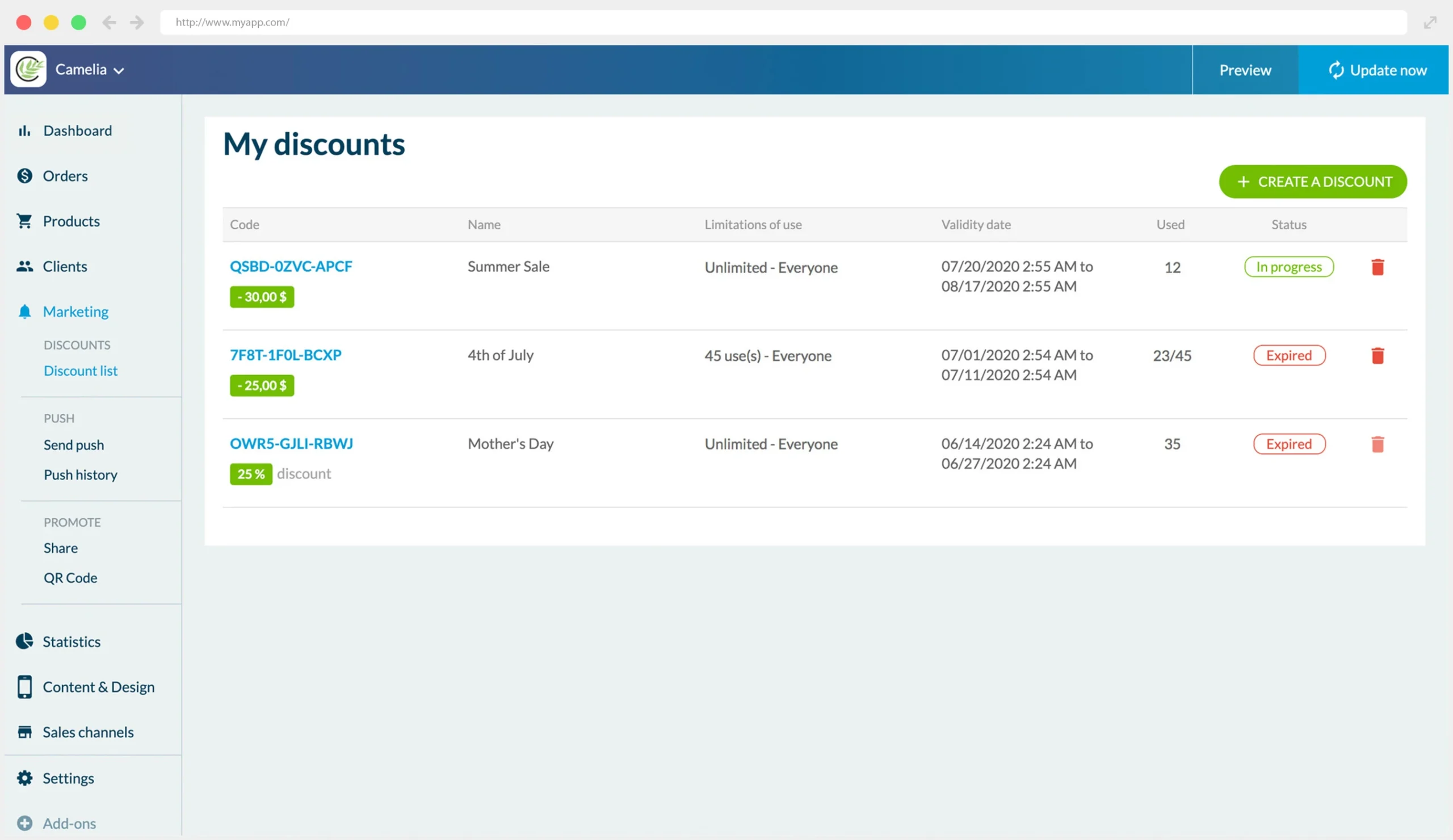The image size is (1453, 840).
Task: Click the Clients people icon
Action: (x=26, y=266)
